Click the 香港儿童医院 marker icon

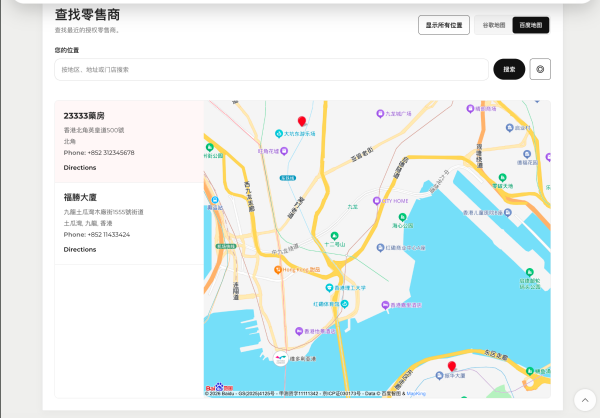tap(508, 212)
